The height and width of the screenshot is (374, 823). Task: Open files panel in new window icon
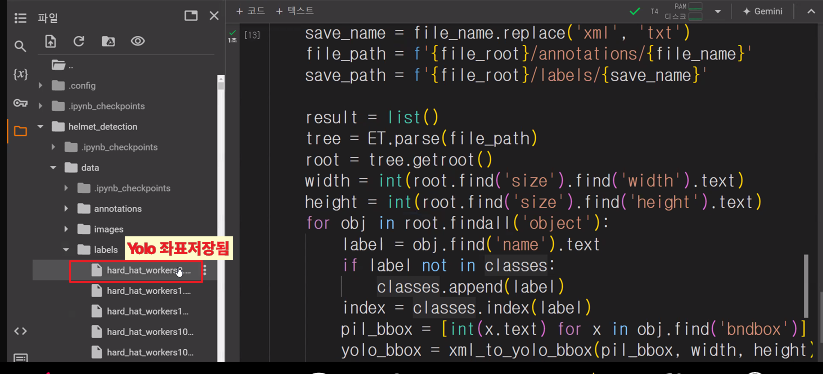click(x=191, y=16)
